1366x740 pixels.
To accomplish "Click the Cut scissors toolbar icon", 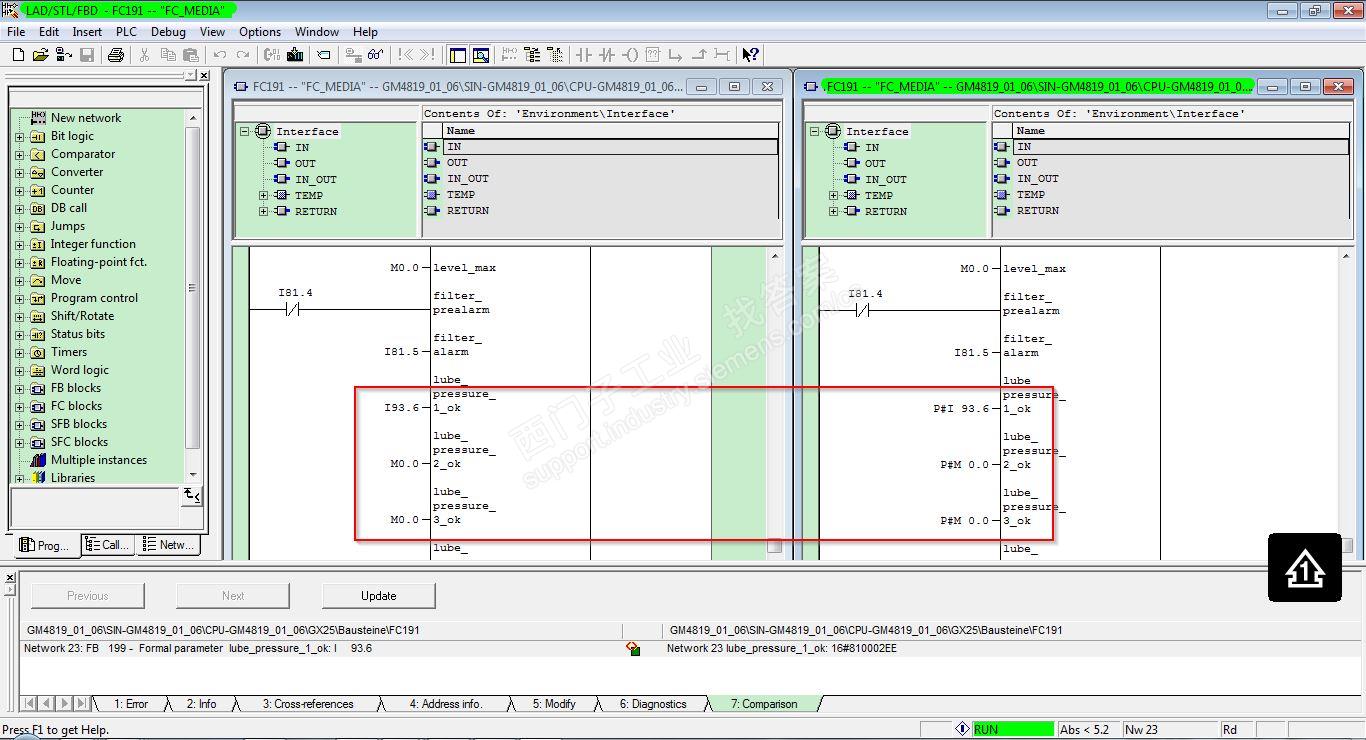I will coord(144,55).
